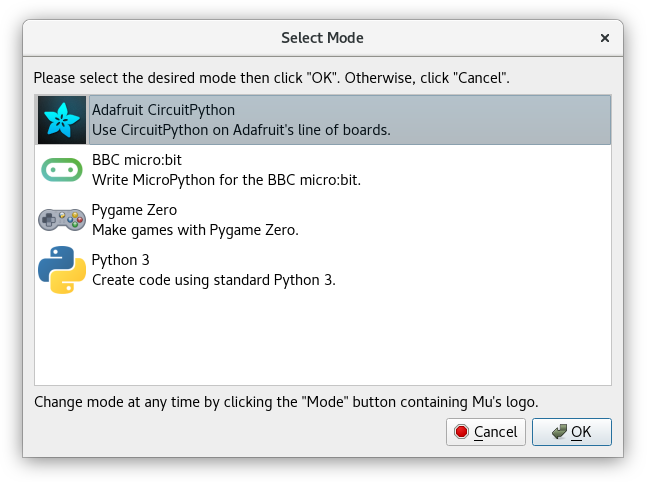Image resolution: width=648 pixels, height=482 pixels.
Task: Click the Adafruit star flower icon
Action: 62,120
